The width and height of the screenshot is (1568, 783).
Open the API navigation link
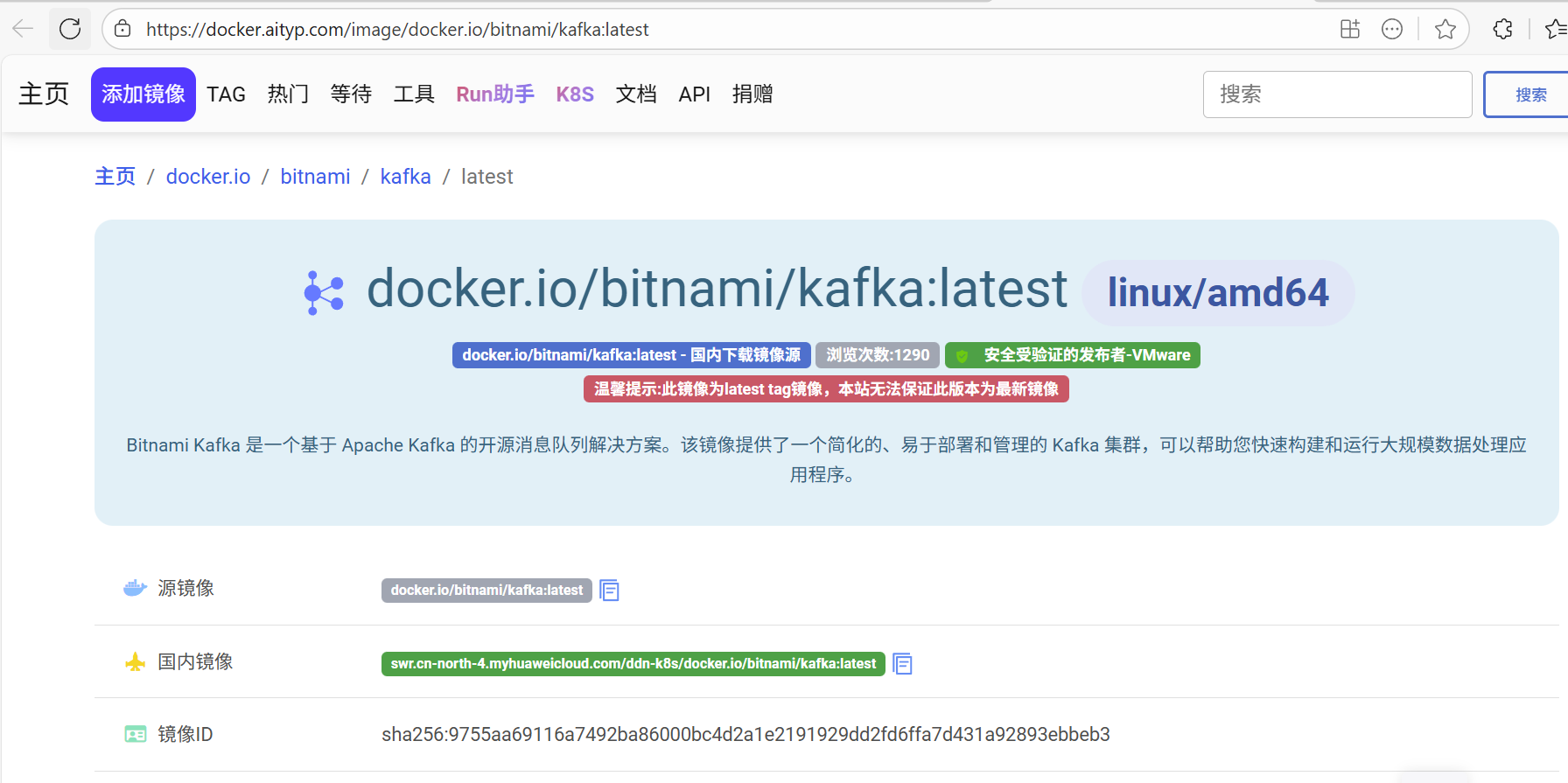point(695,94)
